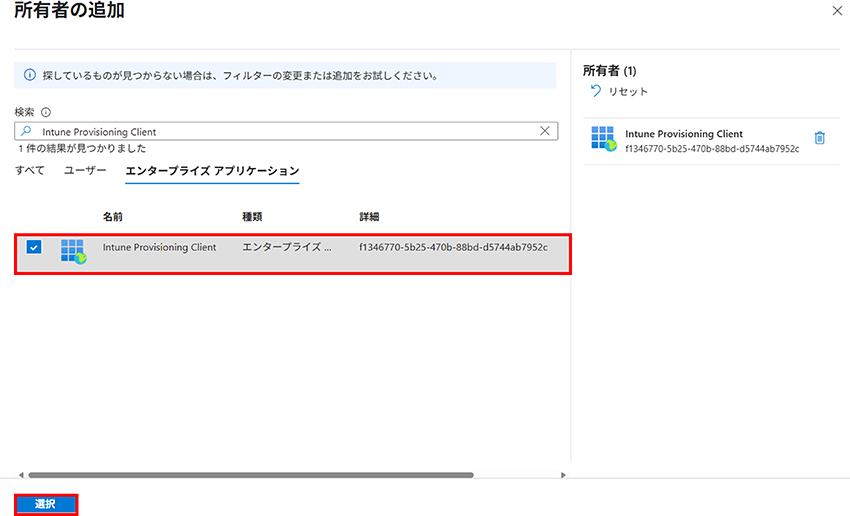Click the f1346770 ID under the selected owner

pyautogui.click(x=712, y=149)
